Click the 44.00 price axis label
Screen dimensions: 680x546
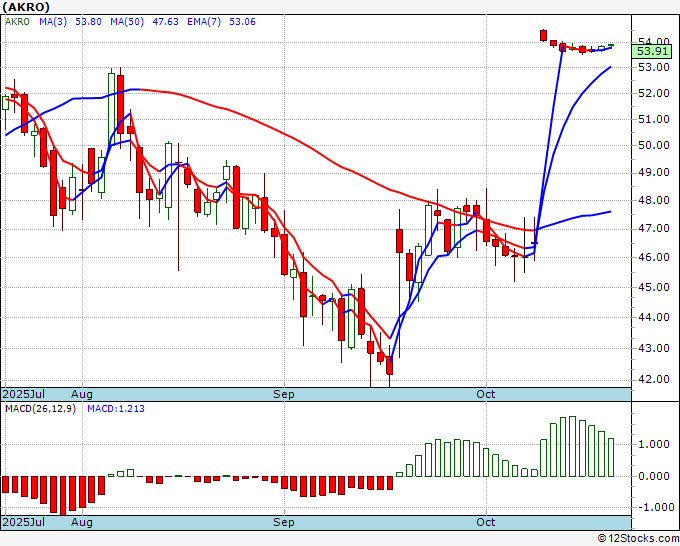pyautogui.click(x=654, y=317)
